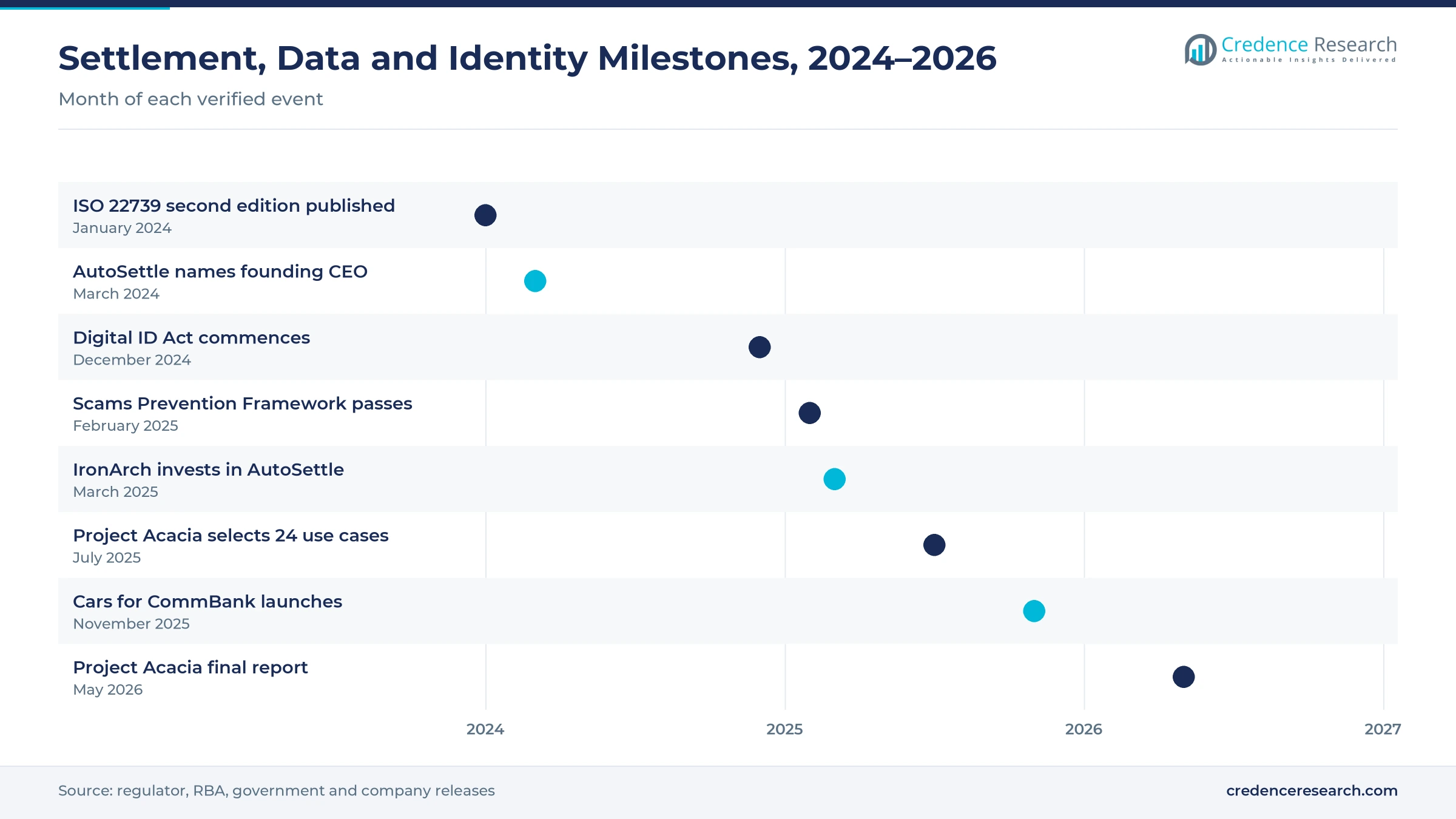
Task: Click the Credence Research logo
Action: (1290, 49)
